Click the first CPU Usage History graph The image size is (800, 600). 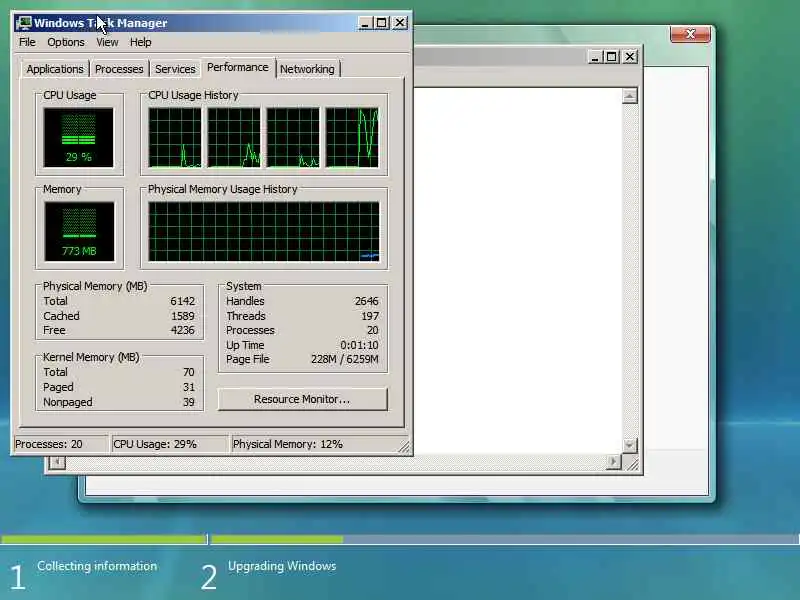pos(175,137)
